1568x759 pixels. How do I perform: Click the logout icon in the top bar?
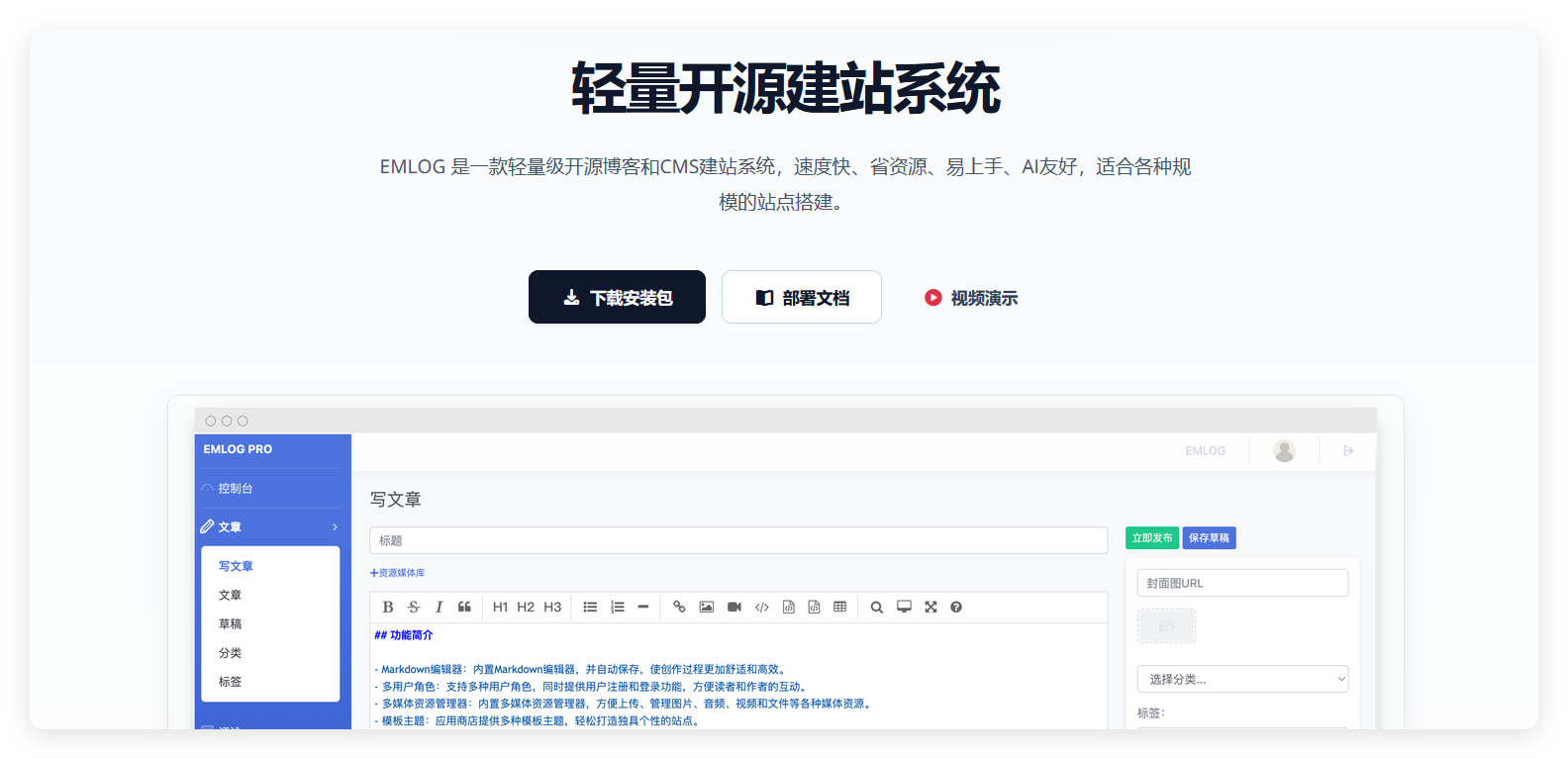[x=1348, y=451]
